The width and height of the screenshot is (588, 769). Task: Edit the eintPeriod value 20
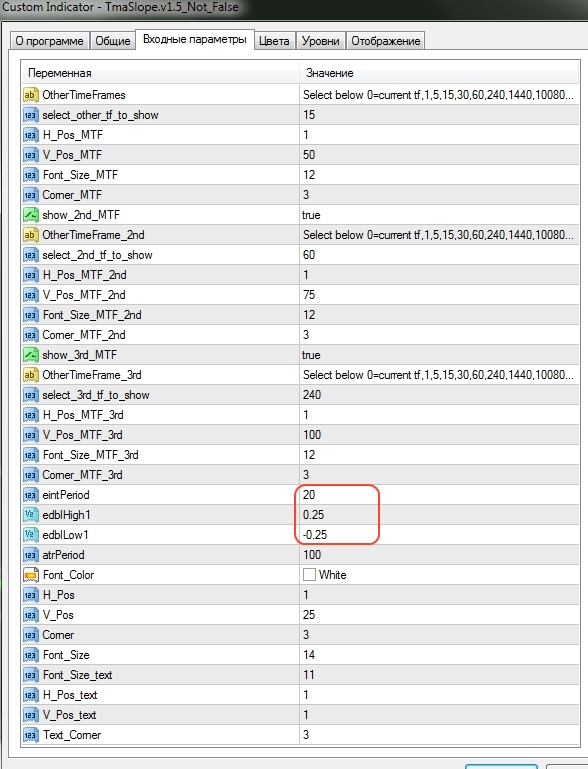pos(309,495)
